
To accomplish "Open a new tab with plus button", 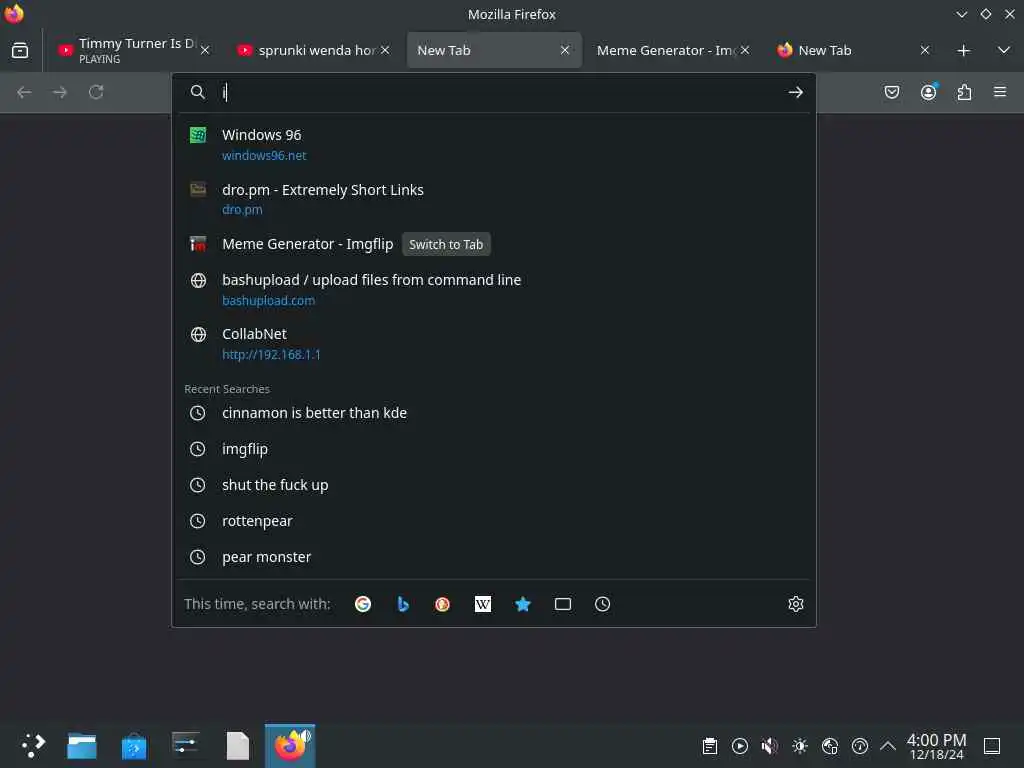I will click(963, 50).
